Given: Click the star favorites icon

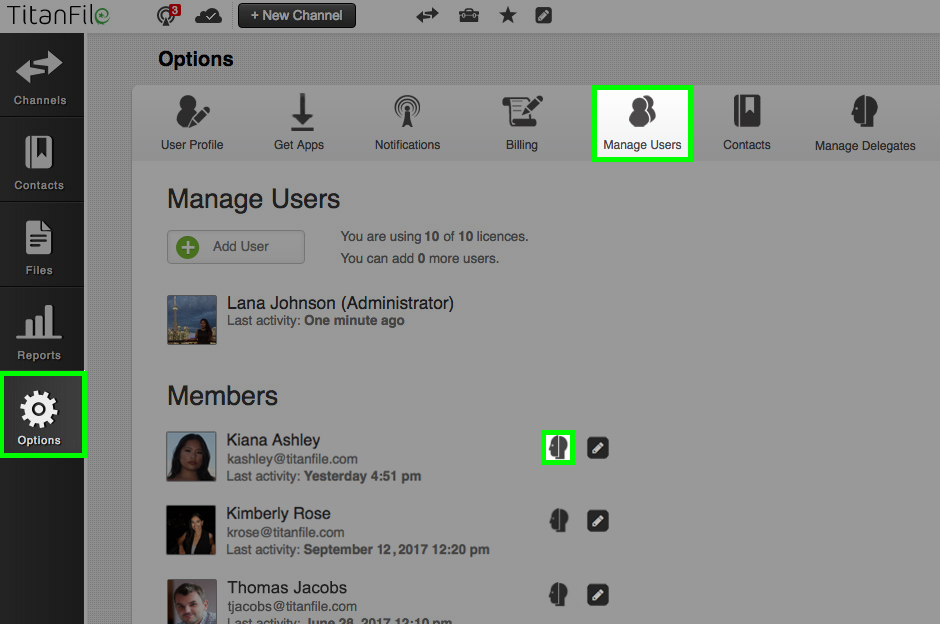Looking at the screenshot, I should (x=507, y=15).
